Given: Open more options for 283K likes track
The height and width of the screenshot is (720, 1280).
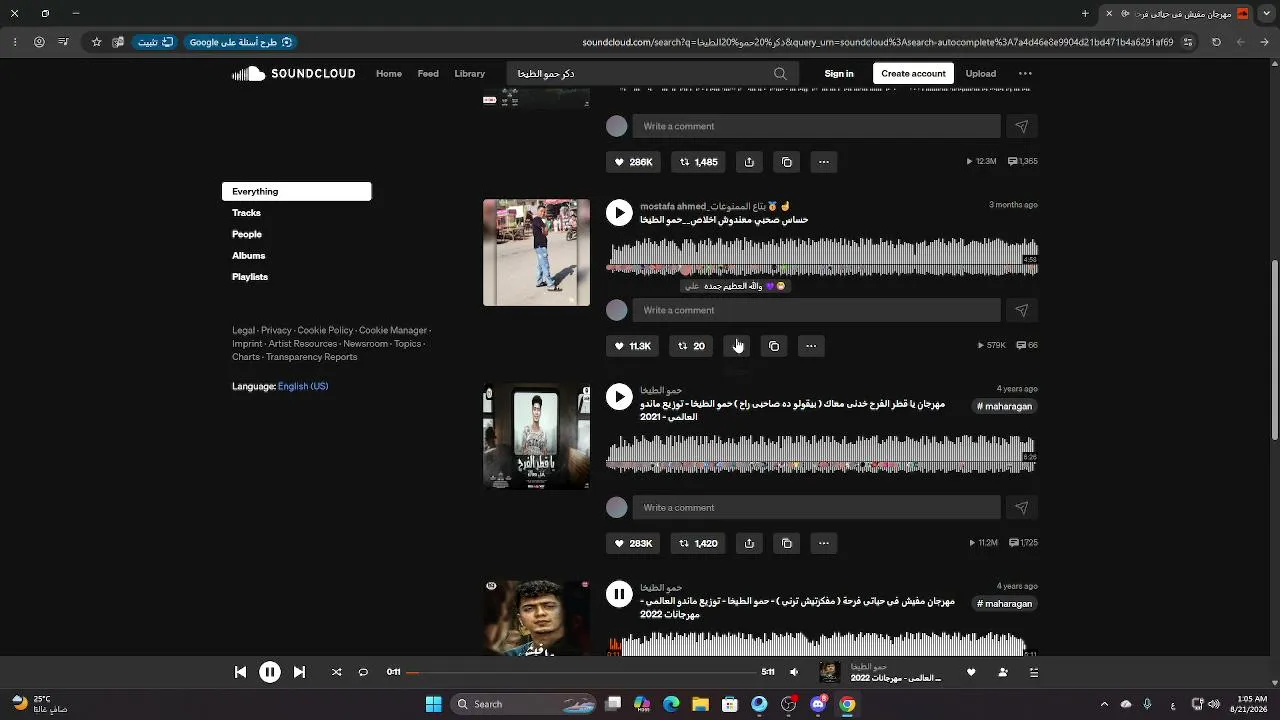Looking at the screenshot, I should 824,543.
